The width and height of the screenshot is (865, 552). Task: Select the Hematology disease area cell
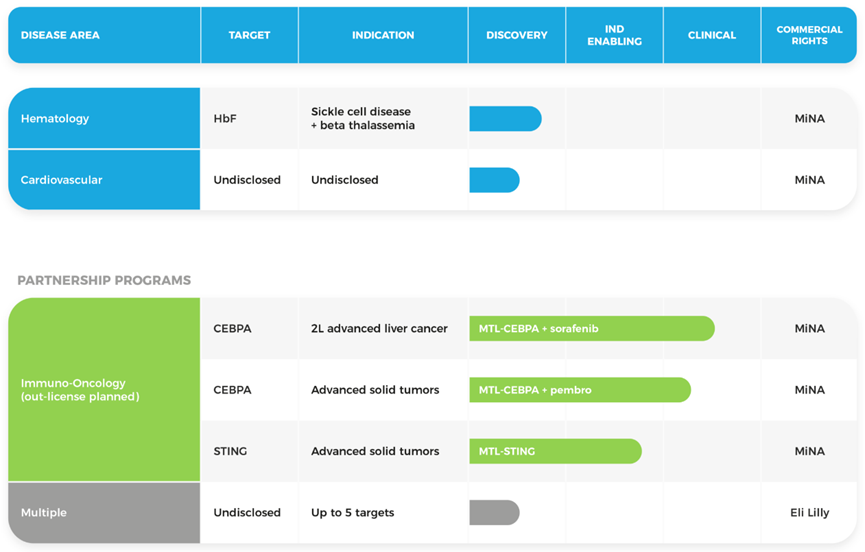pos(104,119)
